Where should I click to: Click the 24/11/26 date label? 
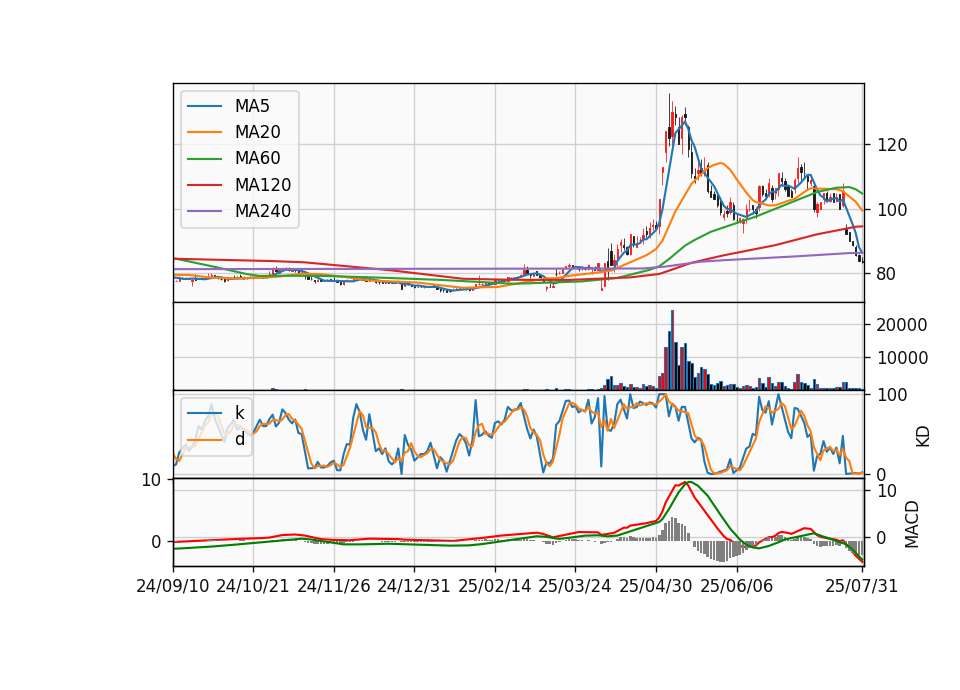(x=334, y=586)
